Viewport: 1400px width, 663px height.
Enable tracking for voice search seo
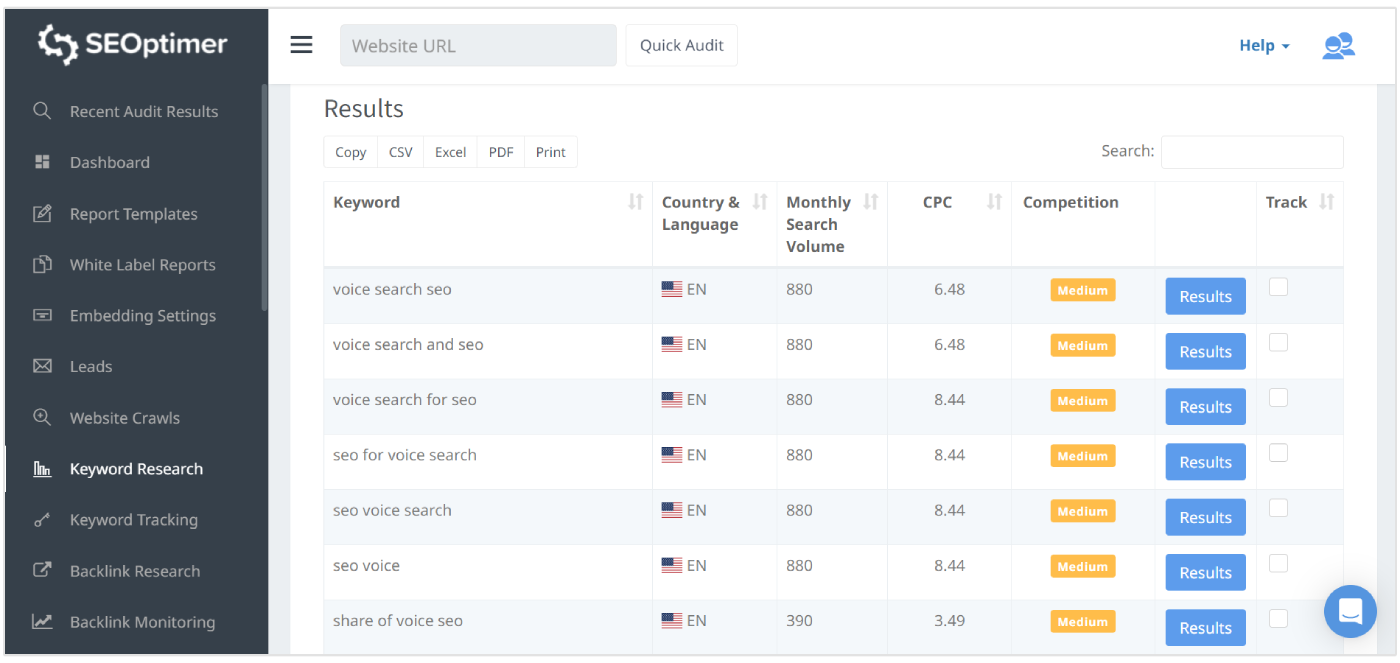click(x=1278, y=286)
